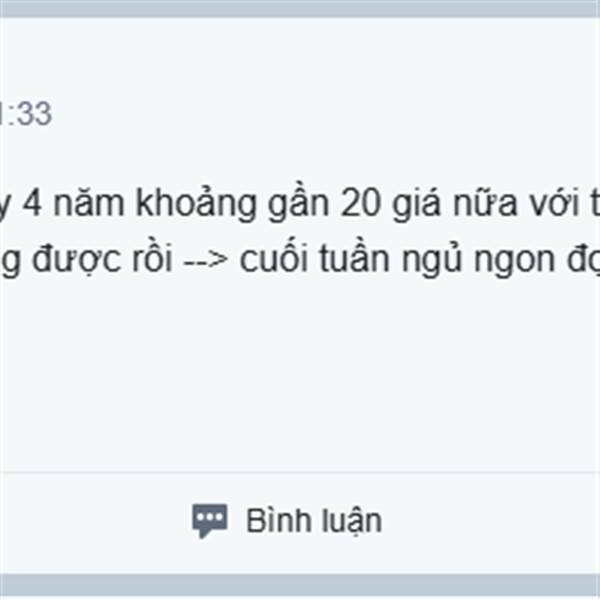The height and width of the screenshot is (600, 600).
Task: Click the grey-blue bar above the post
Action: [300, 8]
